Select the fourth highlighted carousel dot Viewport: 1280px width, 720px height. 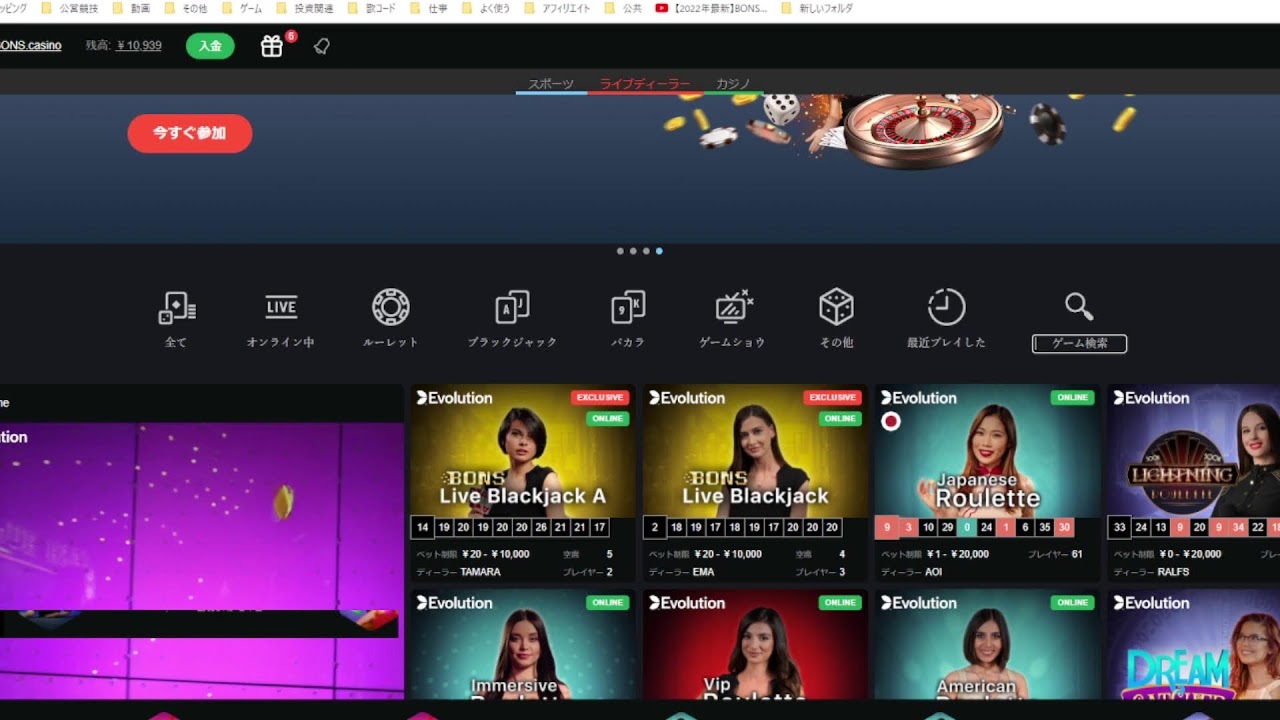coord(659,251)
